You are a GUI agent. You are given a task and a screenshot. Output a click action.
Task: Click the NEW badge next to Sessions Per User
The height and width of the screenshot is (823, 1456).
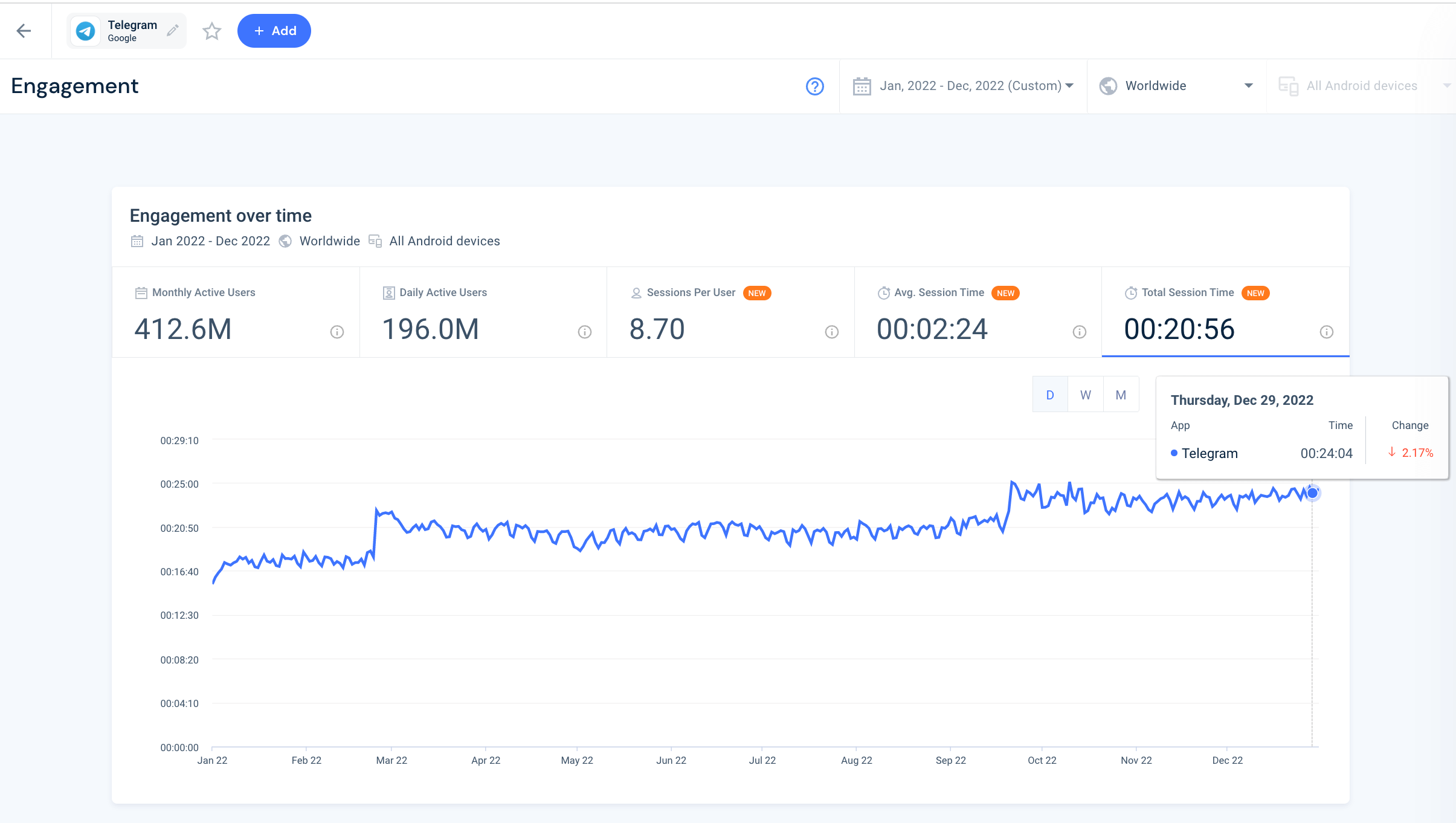(x=757, y=293)
